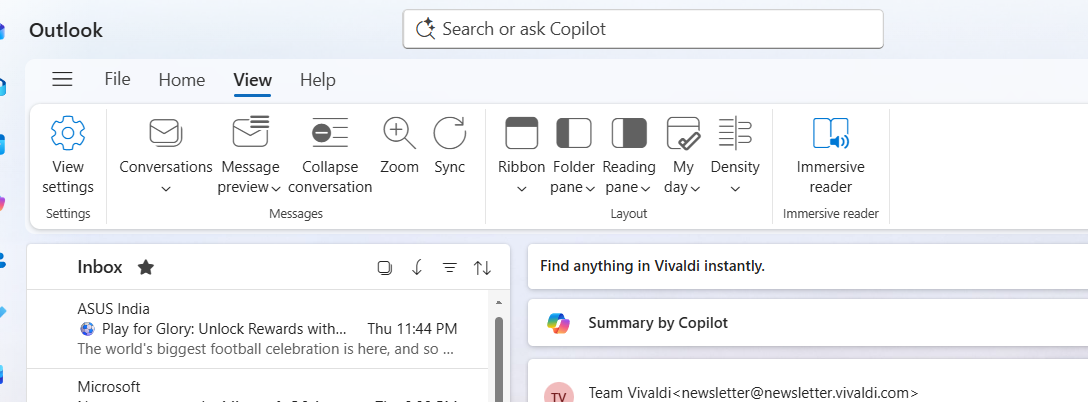Screen dimensions: 1088x402
Task: Click the message list scrollbar
Action: point(498,358)
